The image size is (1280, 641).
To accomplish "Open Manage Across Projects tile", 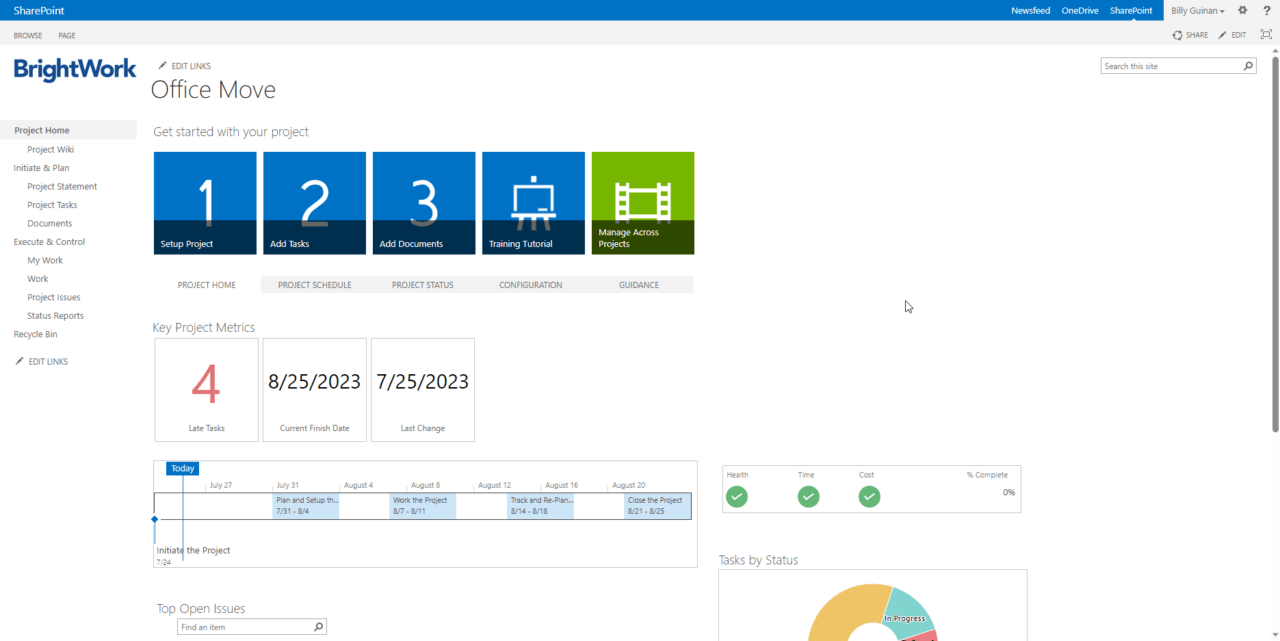I will coord(642,202).
